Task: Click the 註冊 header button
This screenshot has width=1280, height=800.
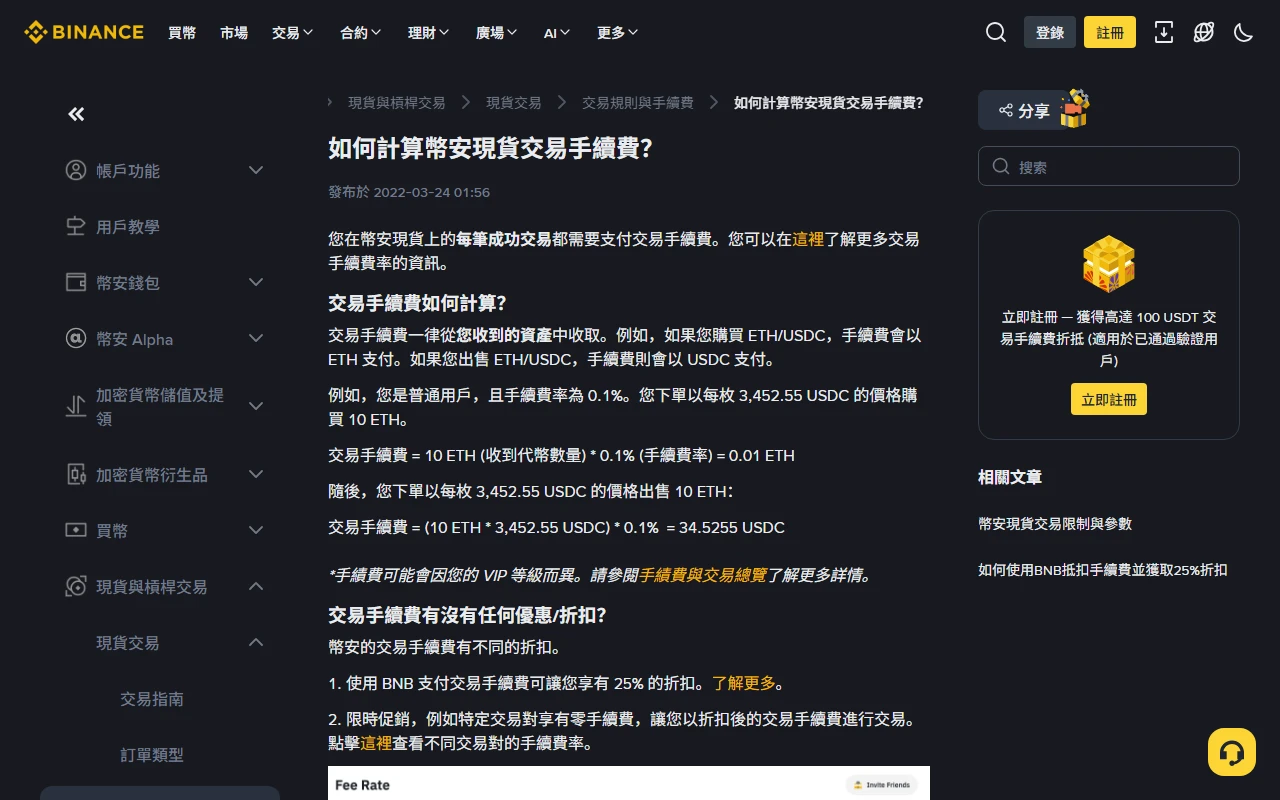Action: click(x=1110, y=32)
